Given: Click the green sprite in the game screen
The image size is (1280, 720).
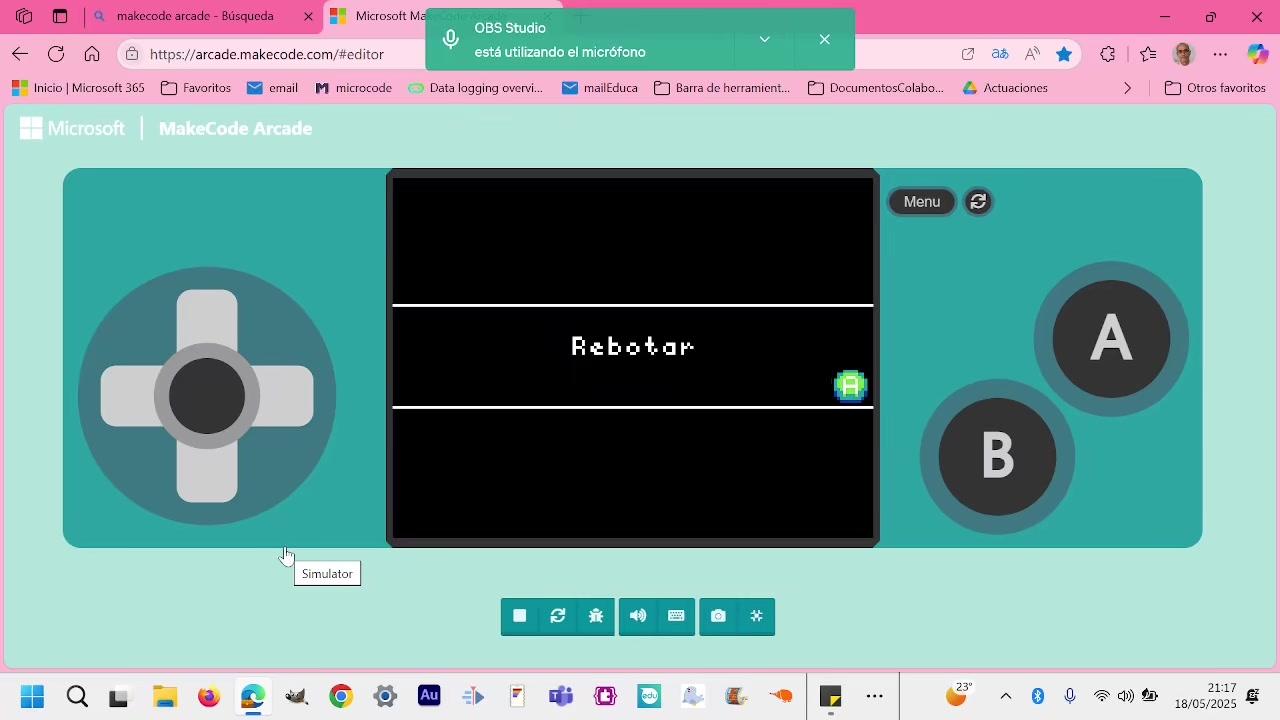Looking at the screenshot, I should pyautogui.click(x=850, y=385).
